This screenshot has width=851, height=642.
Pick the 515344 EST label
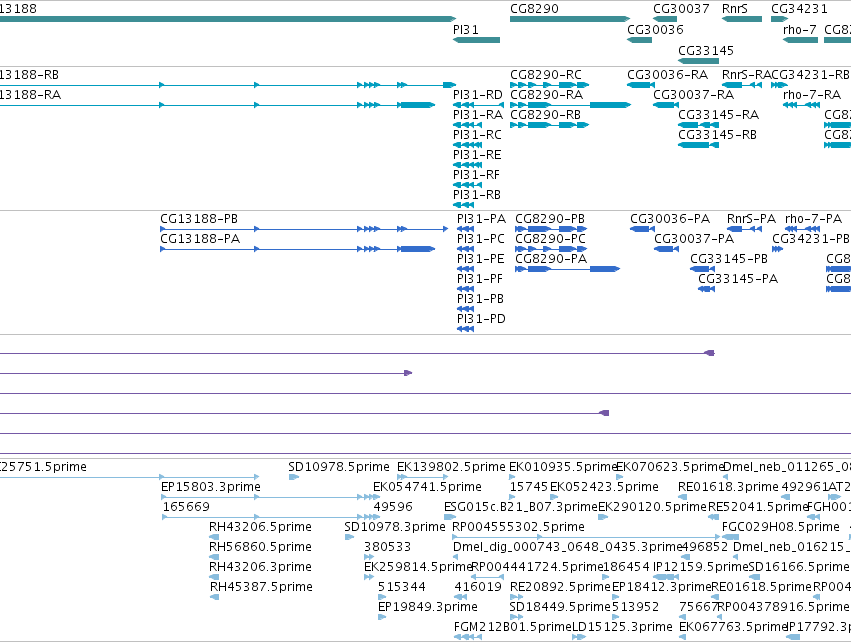tap(402, 587)
